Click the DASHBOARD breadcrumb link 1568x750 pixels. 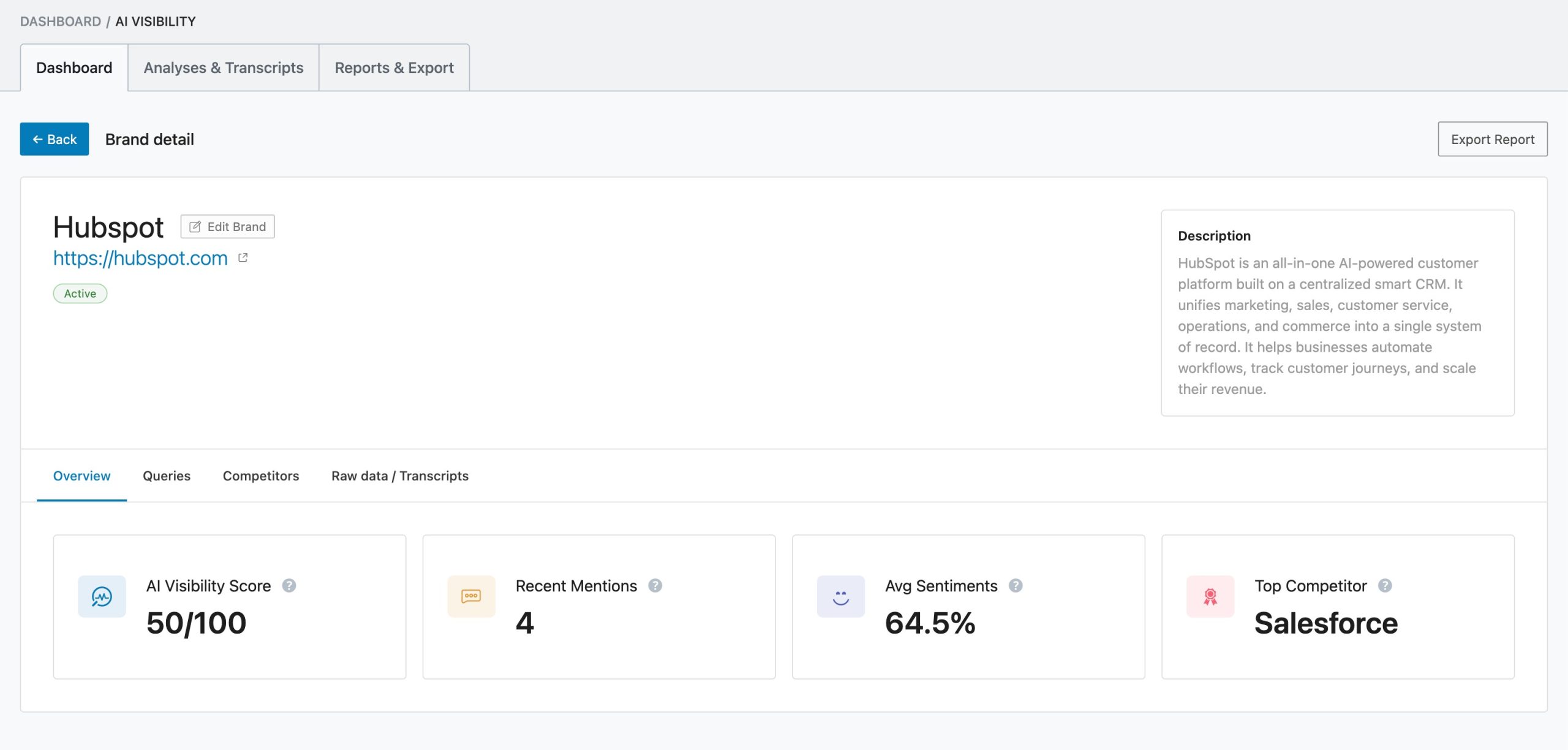point(61,21)
